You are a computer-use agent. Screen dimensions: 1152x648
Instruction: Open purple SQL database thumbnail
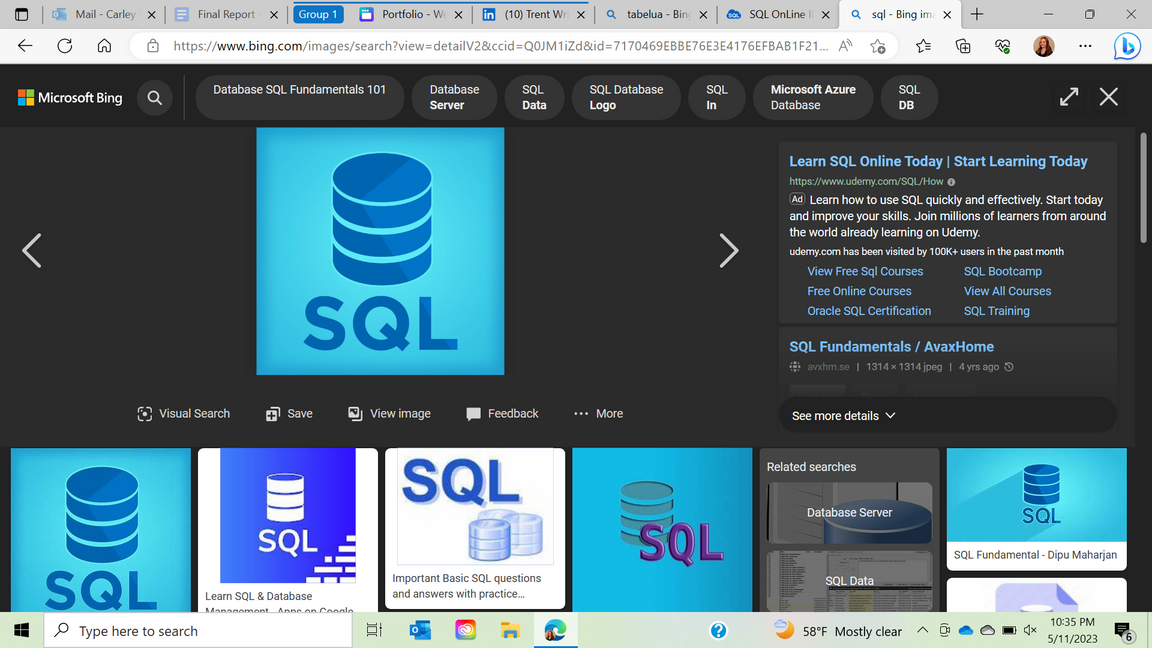coord(662,530)
